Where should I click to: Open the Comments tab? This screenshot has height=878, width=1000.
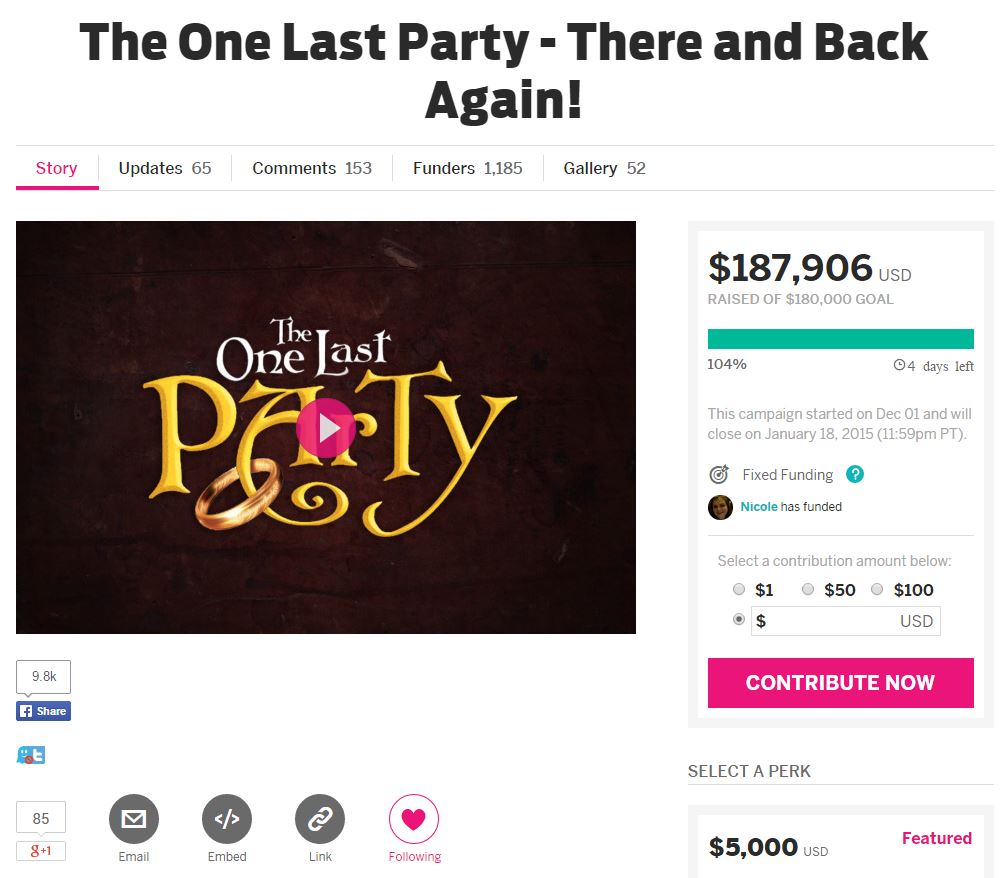click(312, 168)
